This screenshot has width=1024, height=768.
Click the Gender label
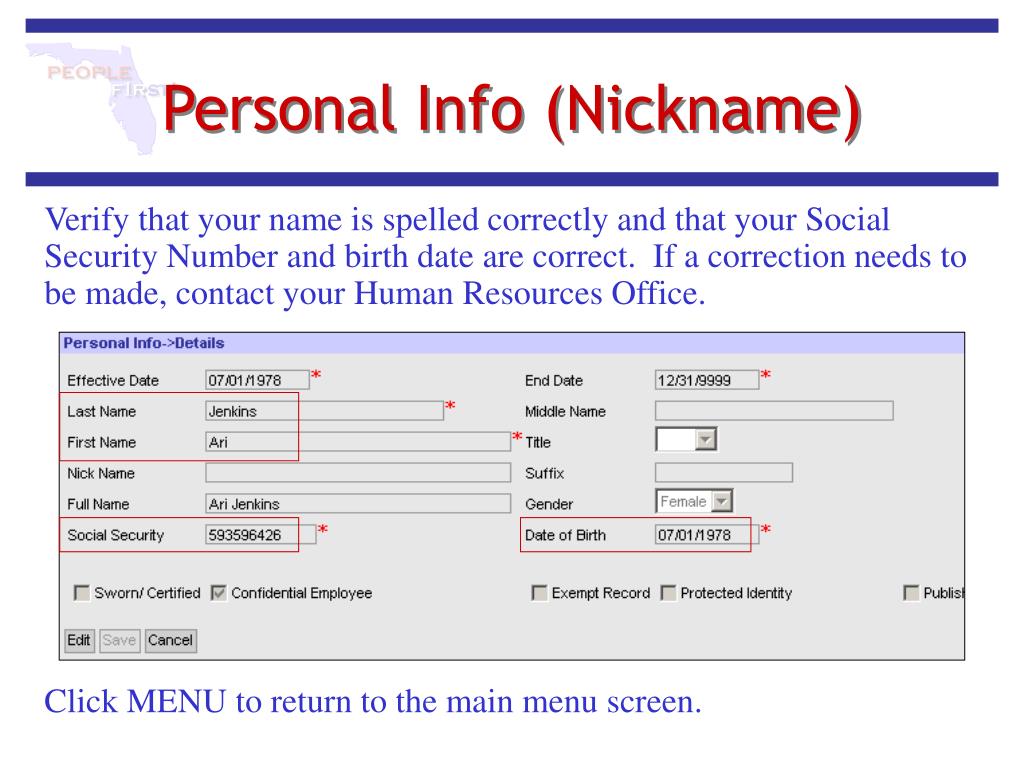click(549, 504)
